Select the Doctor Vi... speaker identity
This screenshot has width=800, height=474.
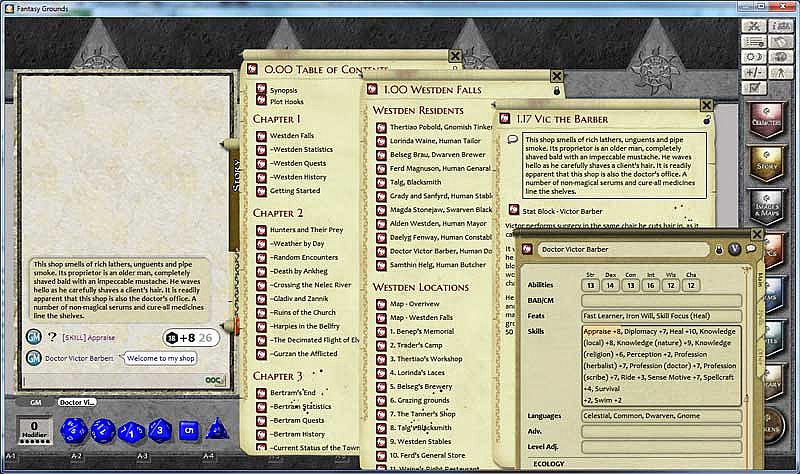[77, 402]
